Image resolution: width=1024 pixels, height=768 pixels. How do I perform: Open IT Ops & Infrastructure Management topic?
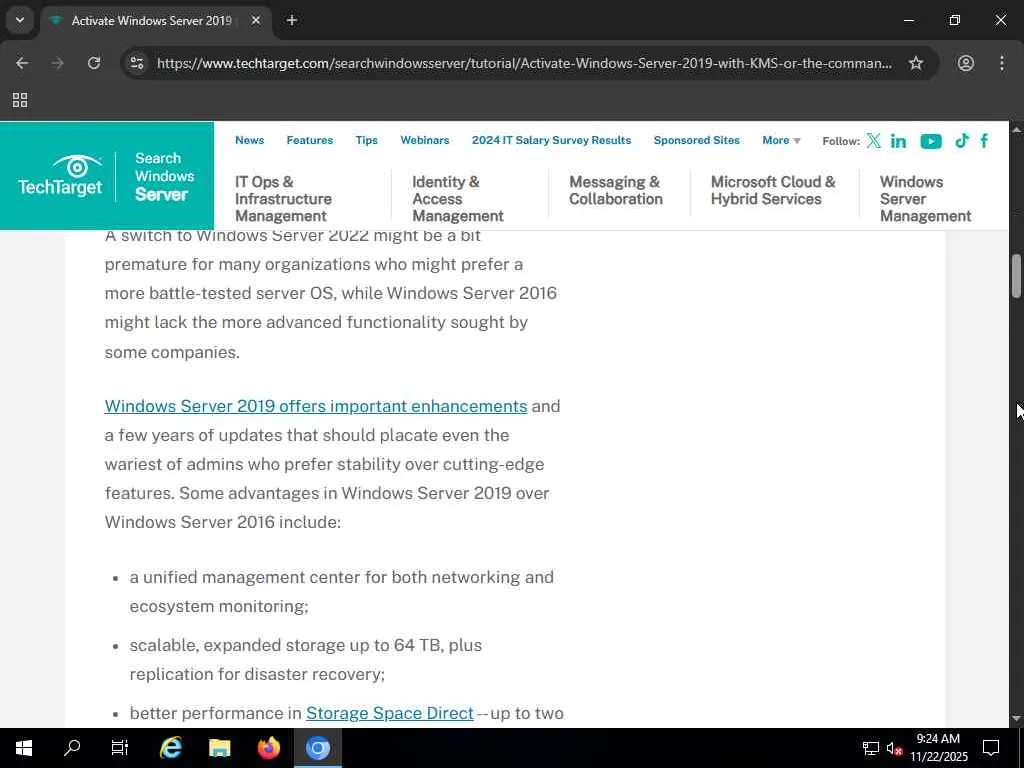[283, 199]
